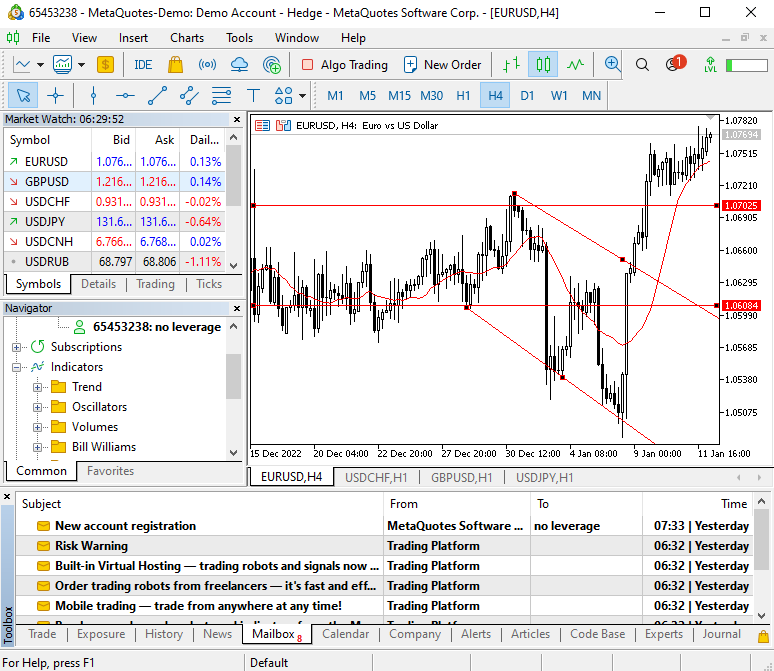Expand the Bill Williams folder
The width and height of the screenshot is (774, 671).
point(37,447)
